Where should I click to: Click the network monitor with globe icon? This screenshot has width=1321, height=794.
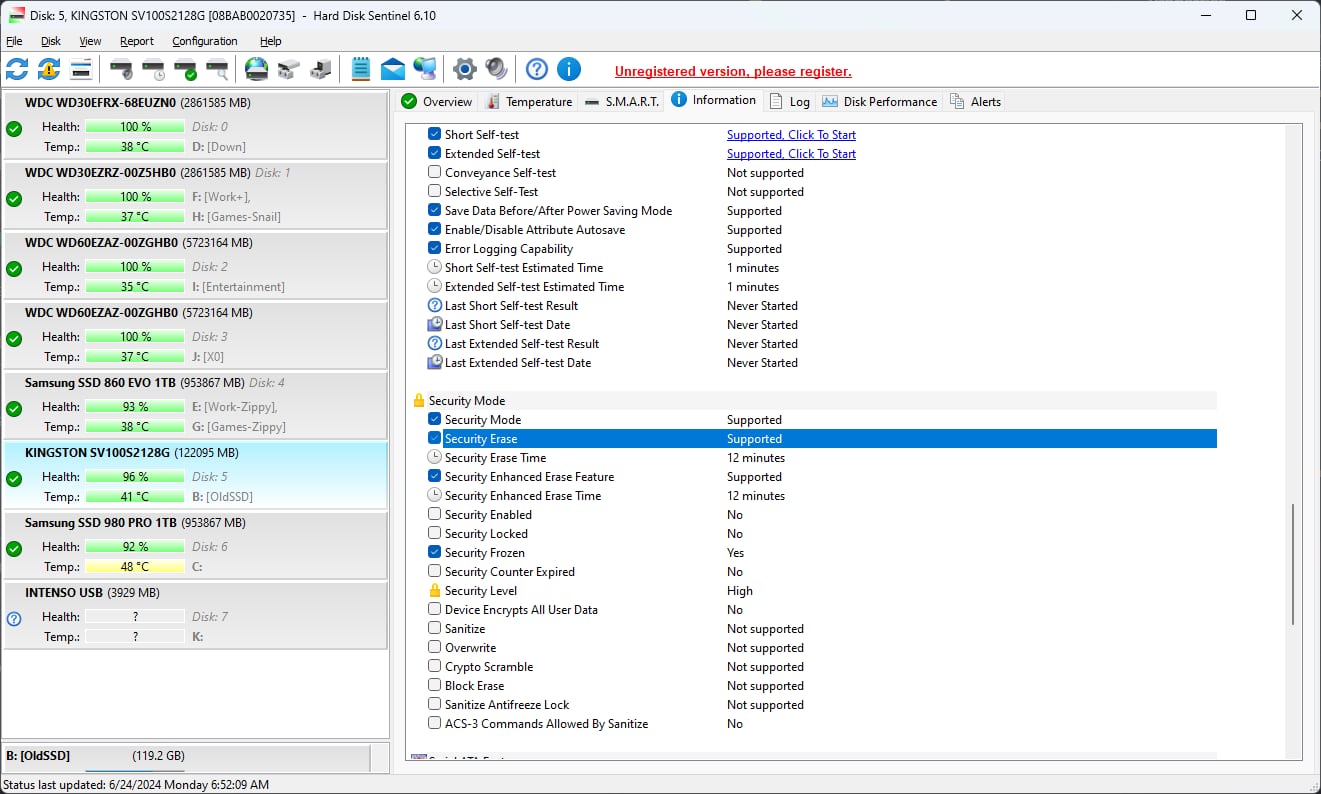[x=425, y=69]
